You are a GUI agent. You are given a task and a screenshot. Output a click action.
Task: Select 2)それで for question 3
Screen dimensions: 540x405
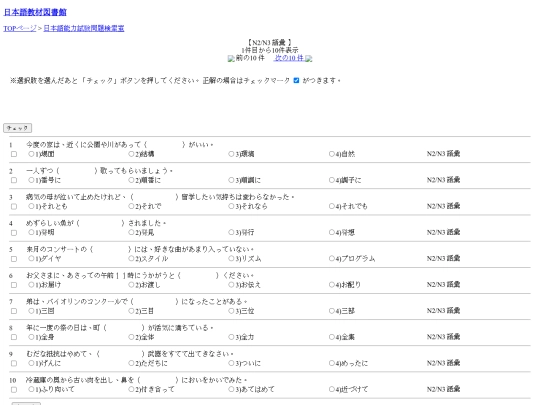coord(131,206)
